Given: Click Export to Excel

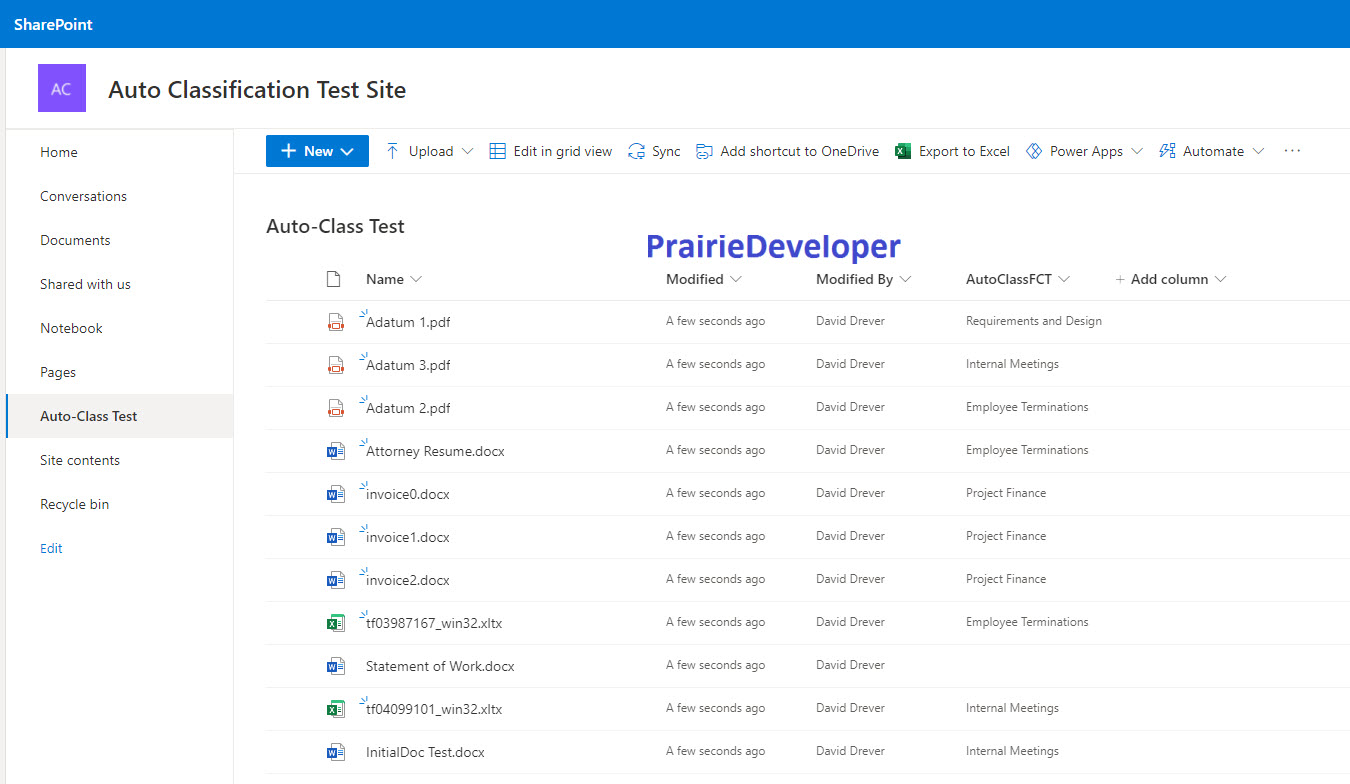Looking at the screenshot, I should point(952,151).
